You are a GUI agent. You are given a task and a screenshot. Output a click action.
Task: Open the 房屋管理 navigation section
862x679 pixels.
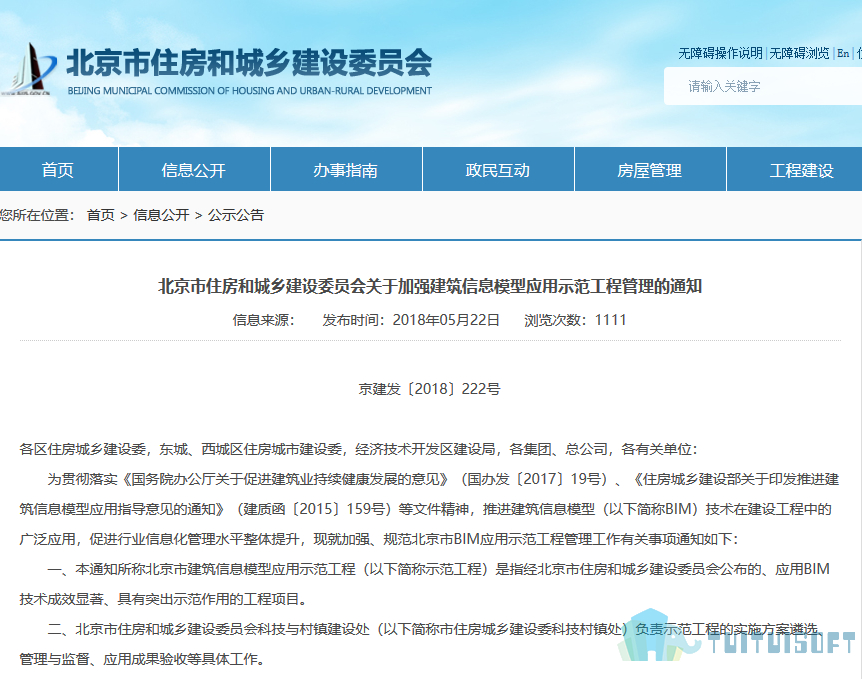(650, 170)
